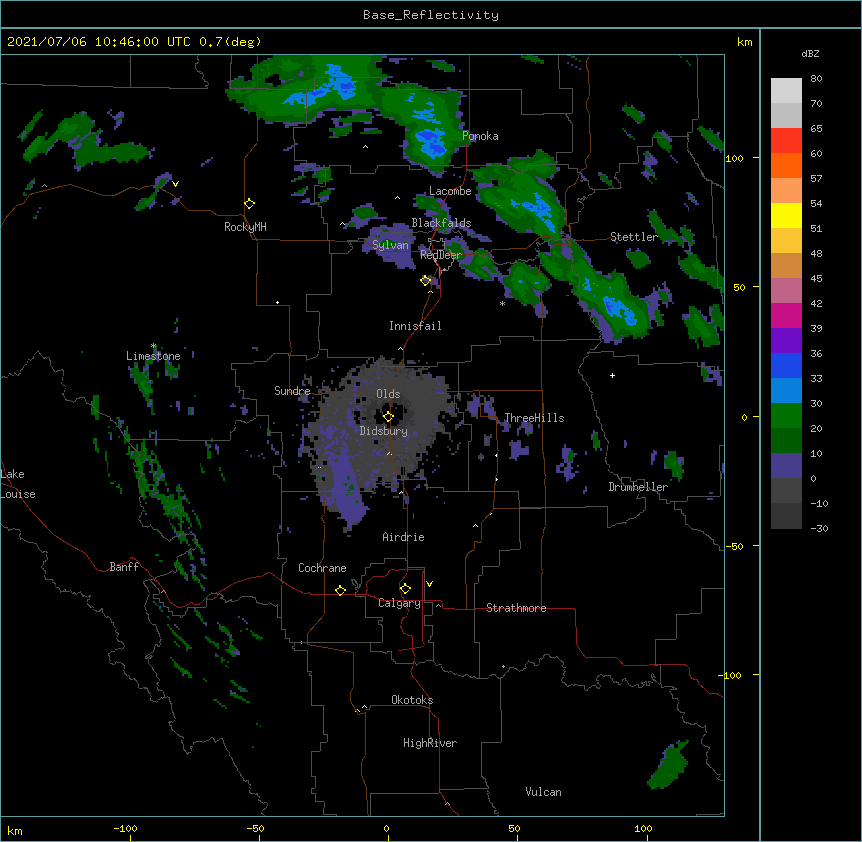Click the Stettler city label

pyautogui.click(x=634, y=237)
